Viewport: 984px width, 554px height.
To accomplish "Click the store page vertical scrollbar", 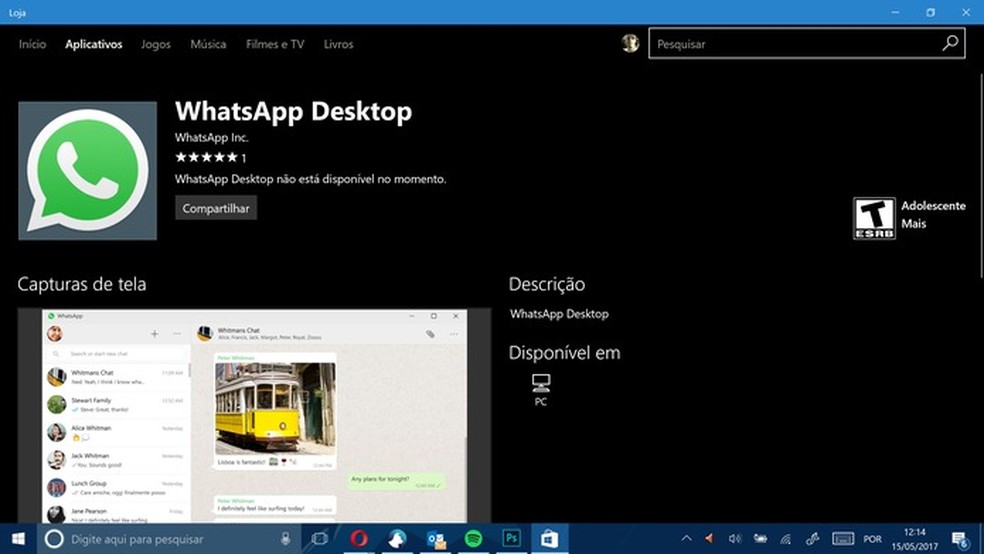I will [x=980, y=176].
